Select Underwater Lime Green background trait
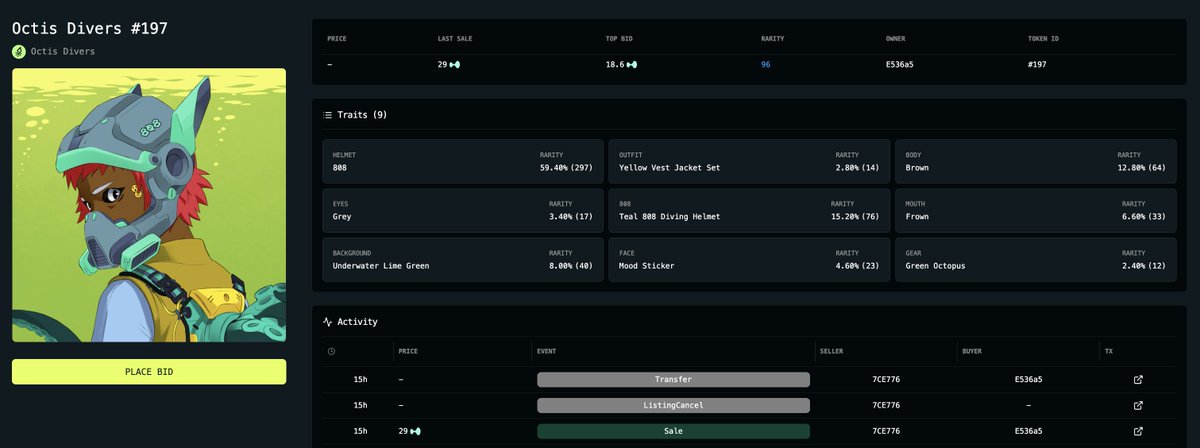 463,259
